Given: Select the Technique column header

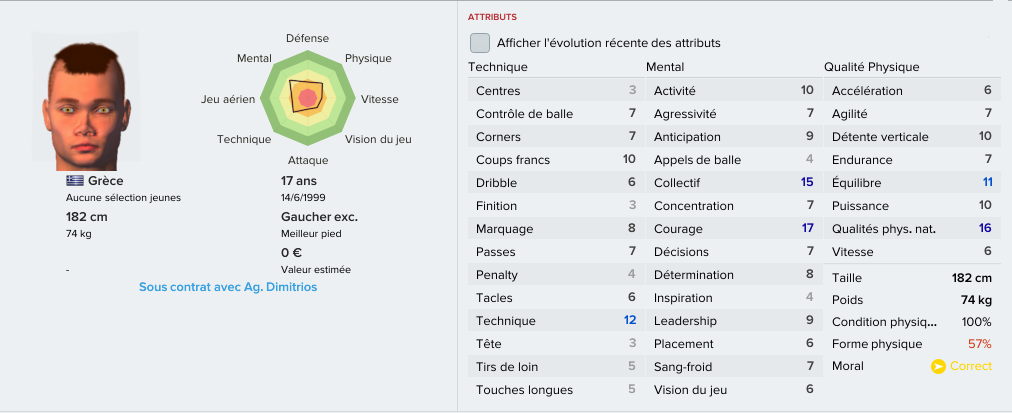Looking at the screenshot, I should tap(498, 67).
